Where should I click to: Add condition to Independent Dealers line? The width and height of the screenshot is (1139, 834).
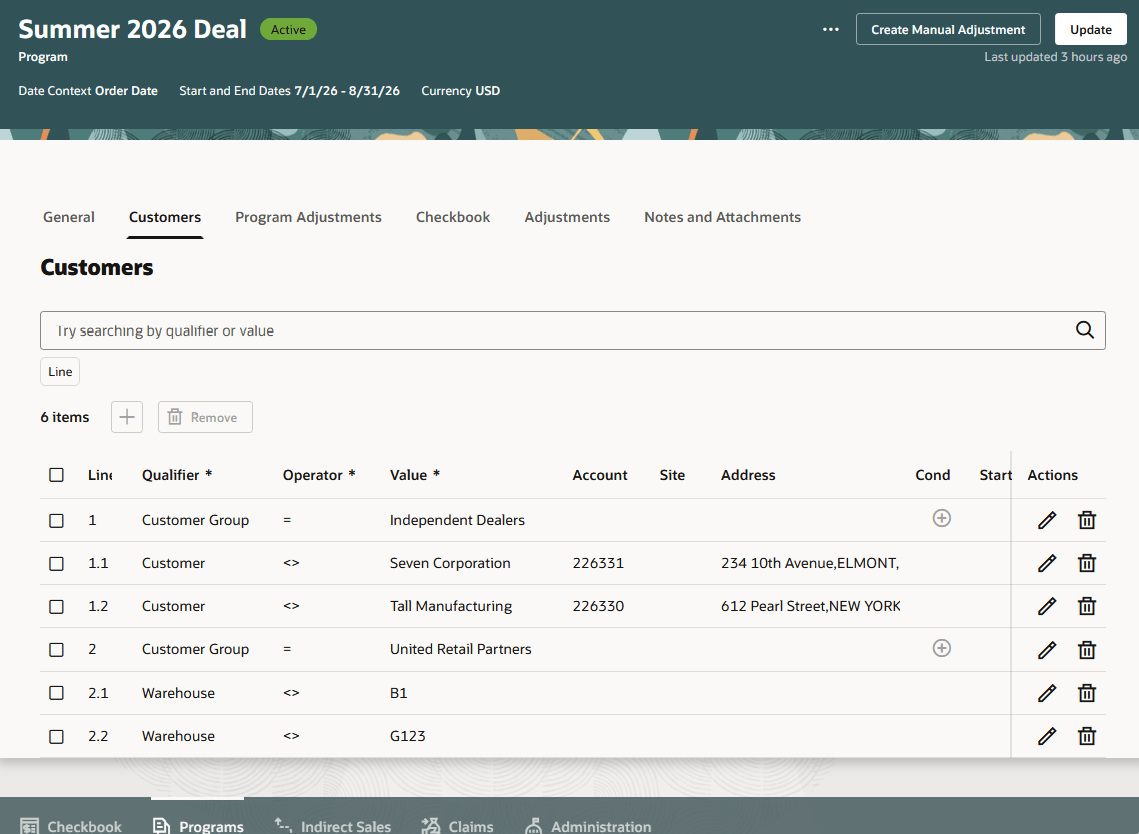[941, 518]
